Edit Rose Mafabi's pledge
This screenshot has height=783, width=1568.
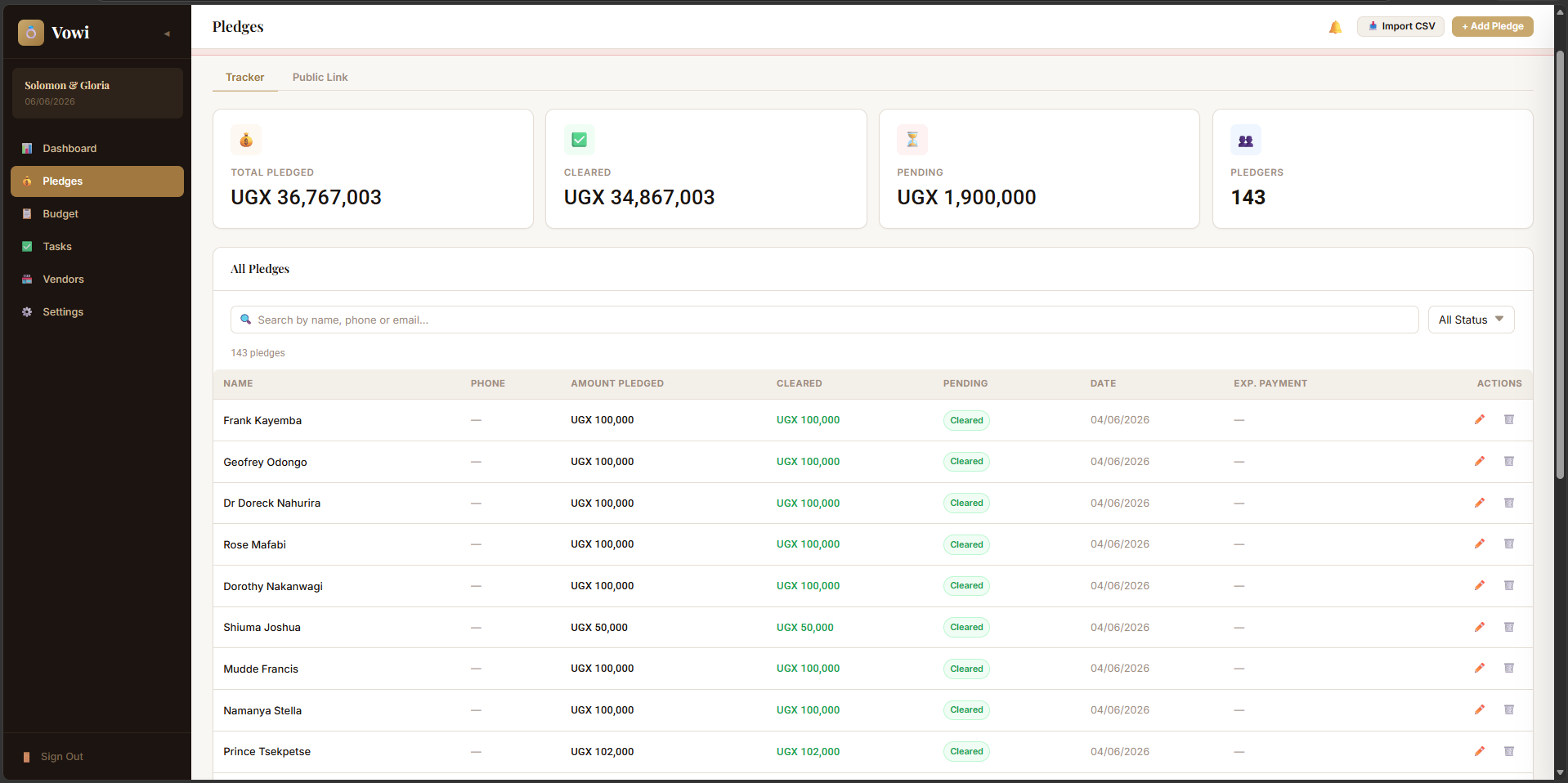click(1480, 544)
